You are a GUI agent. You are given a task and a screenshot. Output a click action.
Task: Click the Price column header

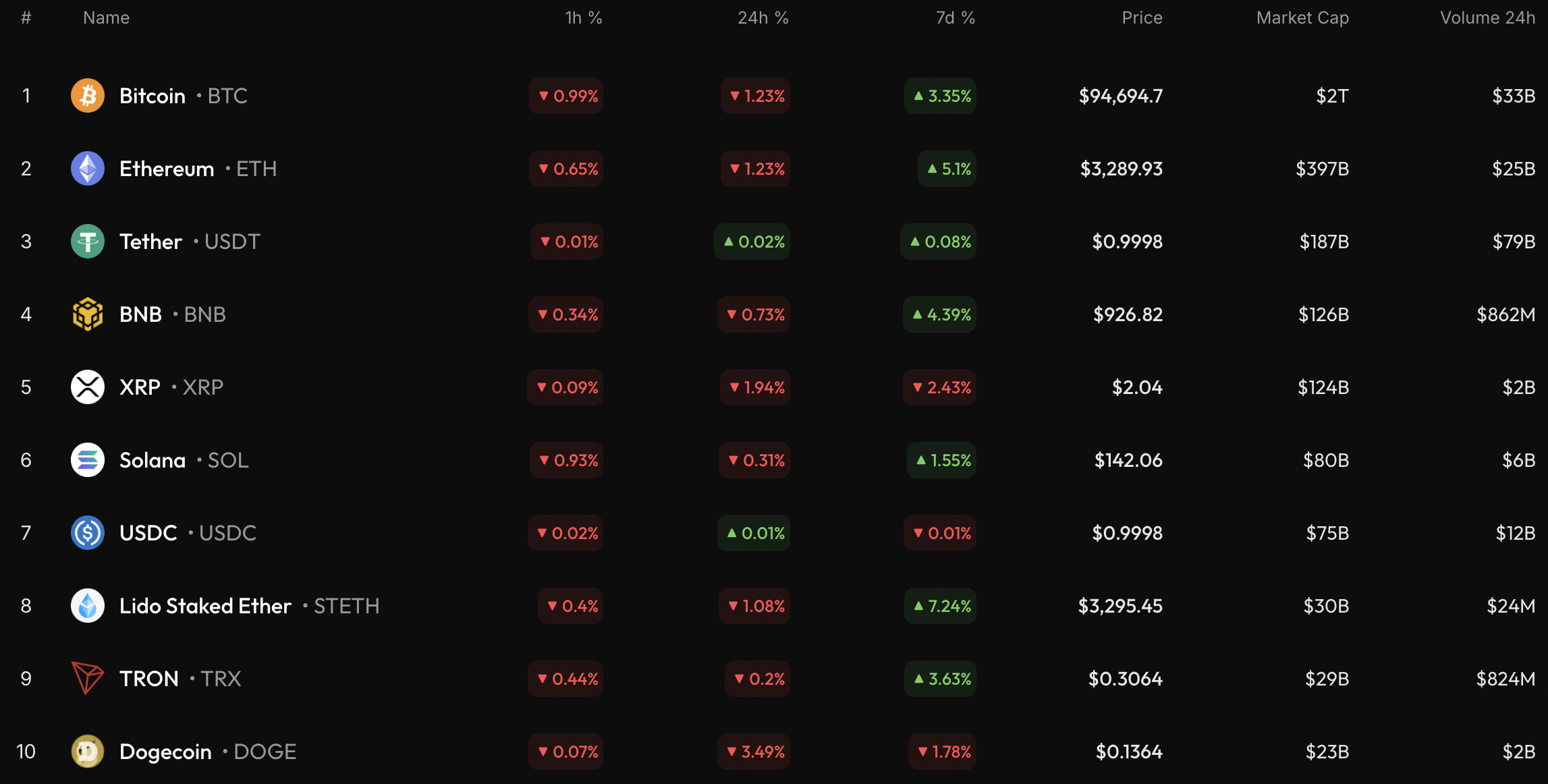tap(1142, 18)
